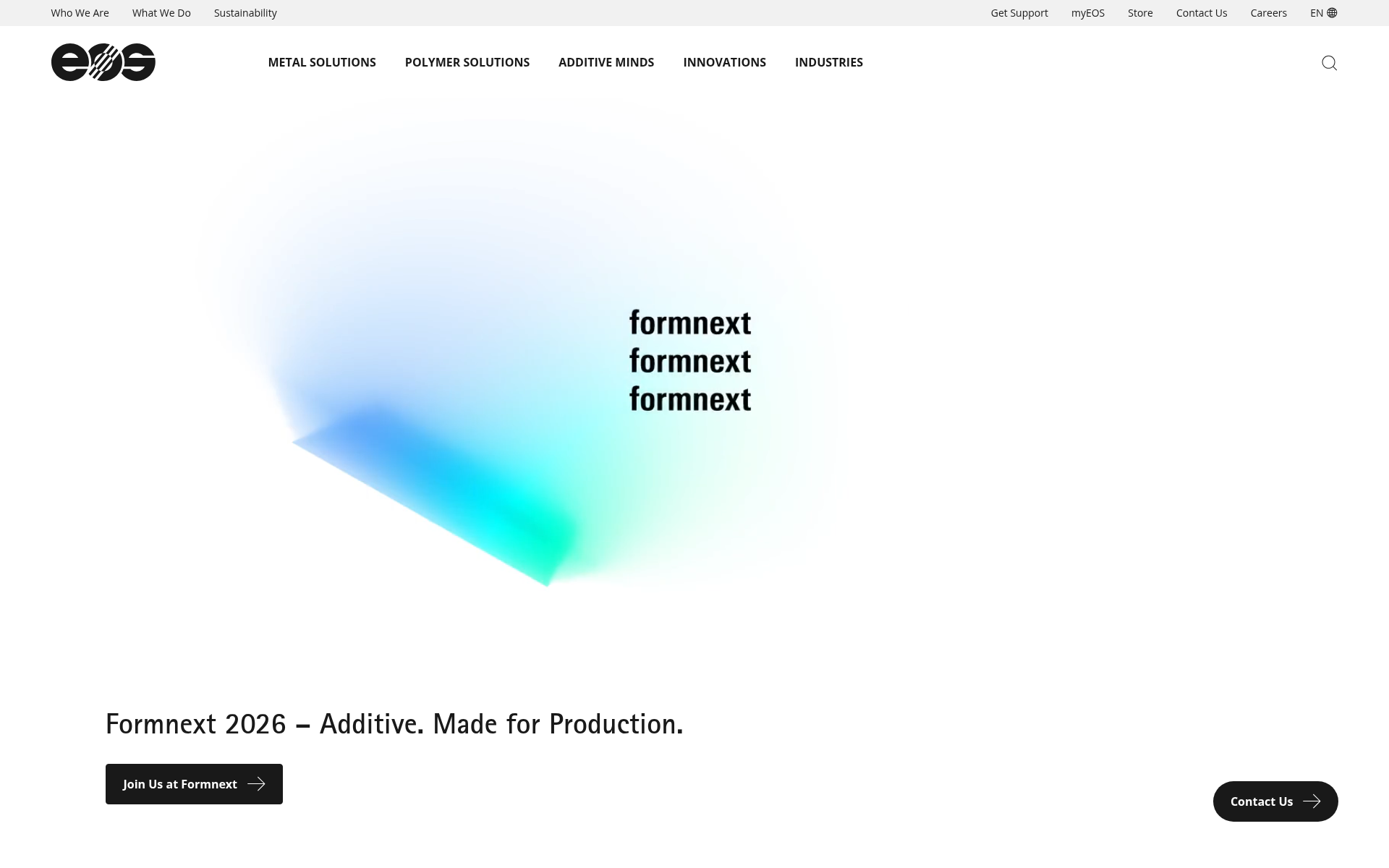The height and width of the screenshot is (868, 1389).
Task: Visit the Store link
Action: [1140, 13]
